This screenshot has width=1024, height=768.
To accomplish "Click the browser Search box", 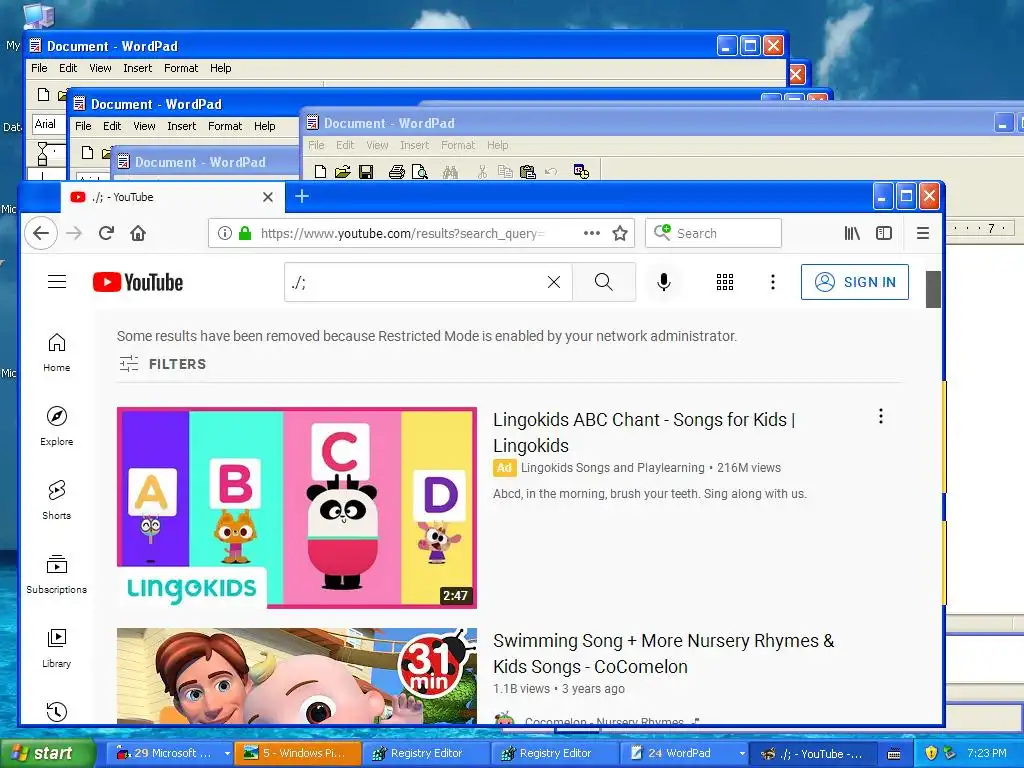I will tap(713, 233).
